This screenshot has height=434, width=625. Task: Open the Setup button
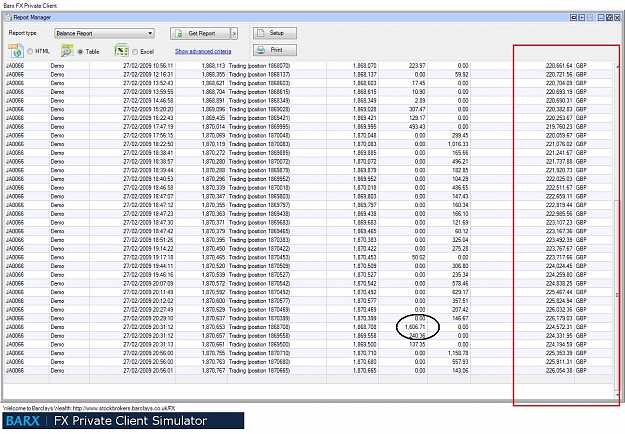click(275, 33)
